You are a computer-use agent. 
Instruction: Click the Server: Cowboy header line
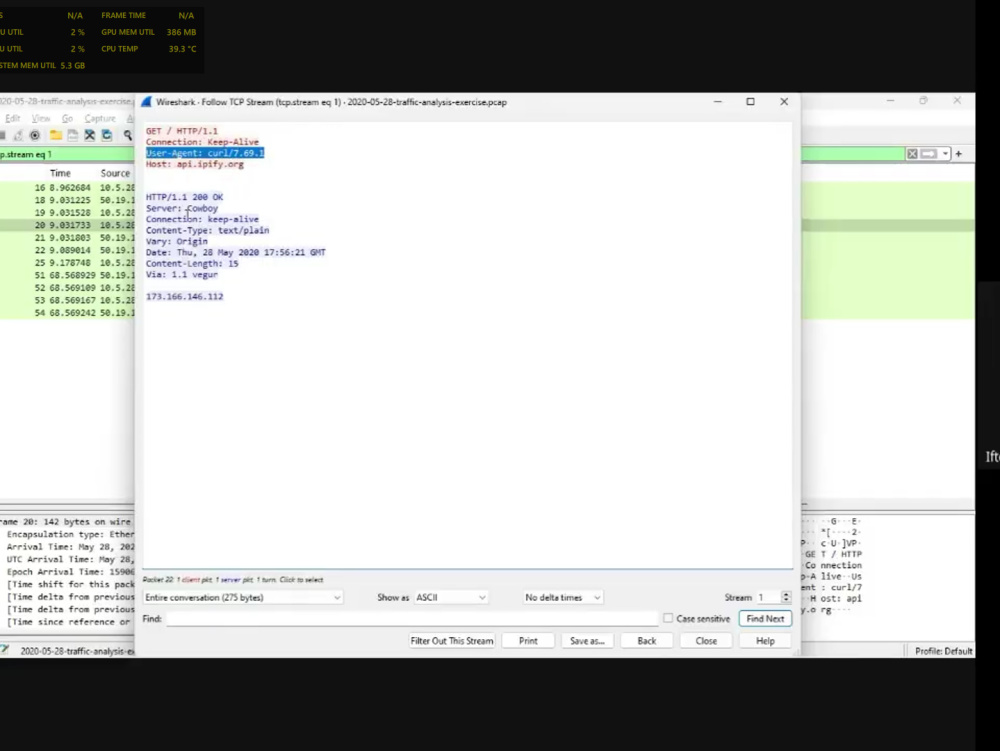(x=182, y=208)
